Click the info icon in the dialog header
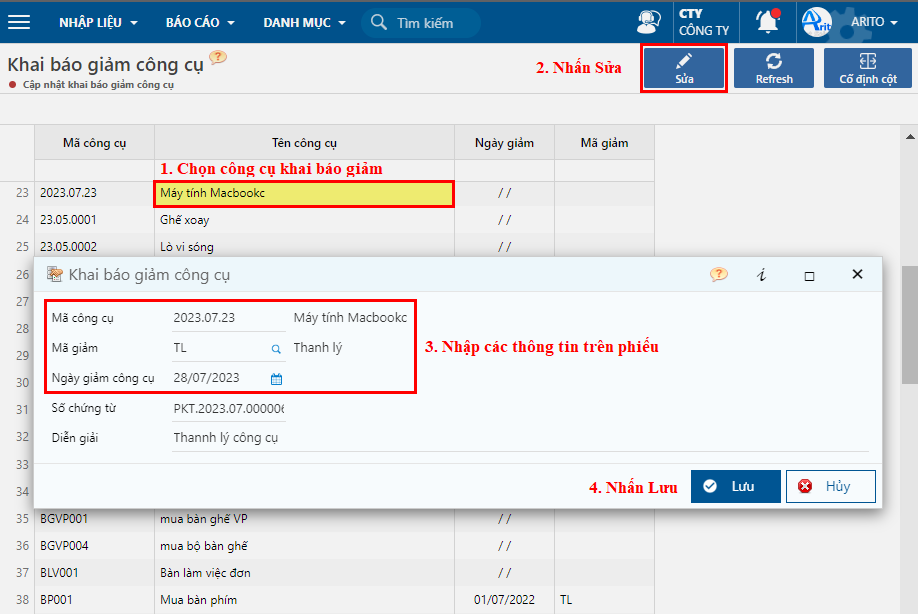918x614 pixels. point(762,275)
